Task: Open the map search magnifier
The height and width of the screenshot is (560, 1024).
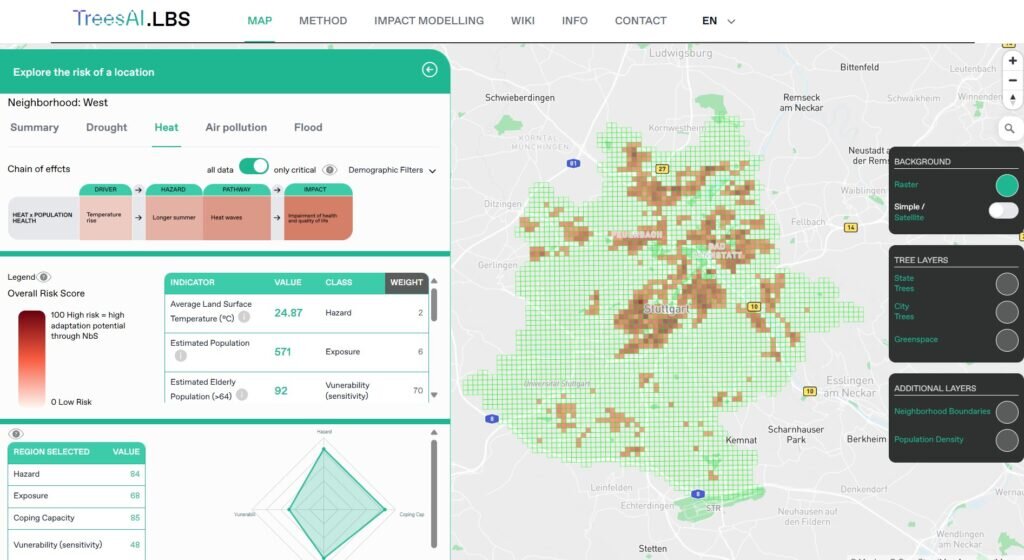Action: (1010, 129)
